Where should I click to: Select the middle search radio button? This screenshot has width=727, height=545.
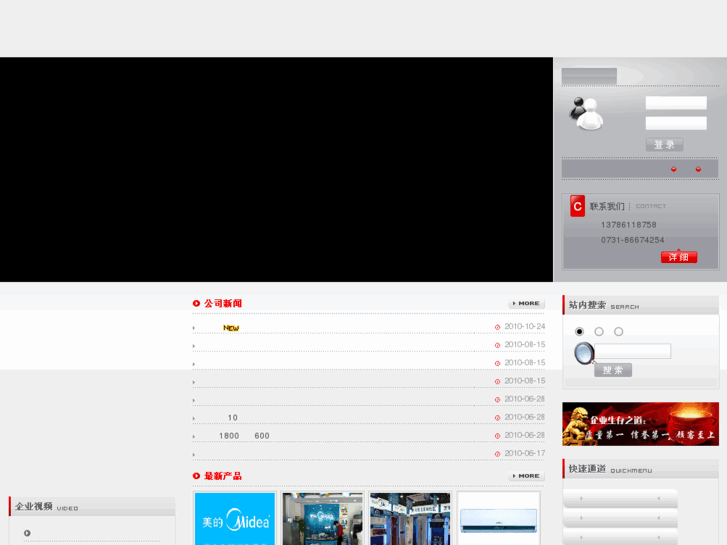point(599,332)
